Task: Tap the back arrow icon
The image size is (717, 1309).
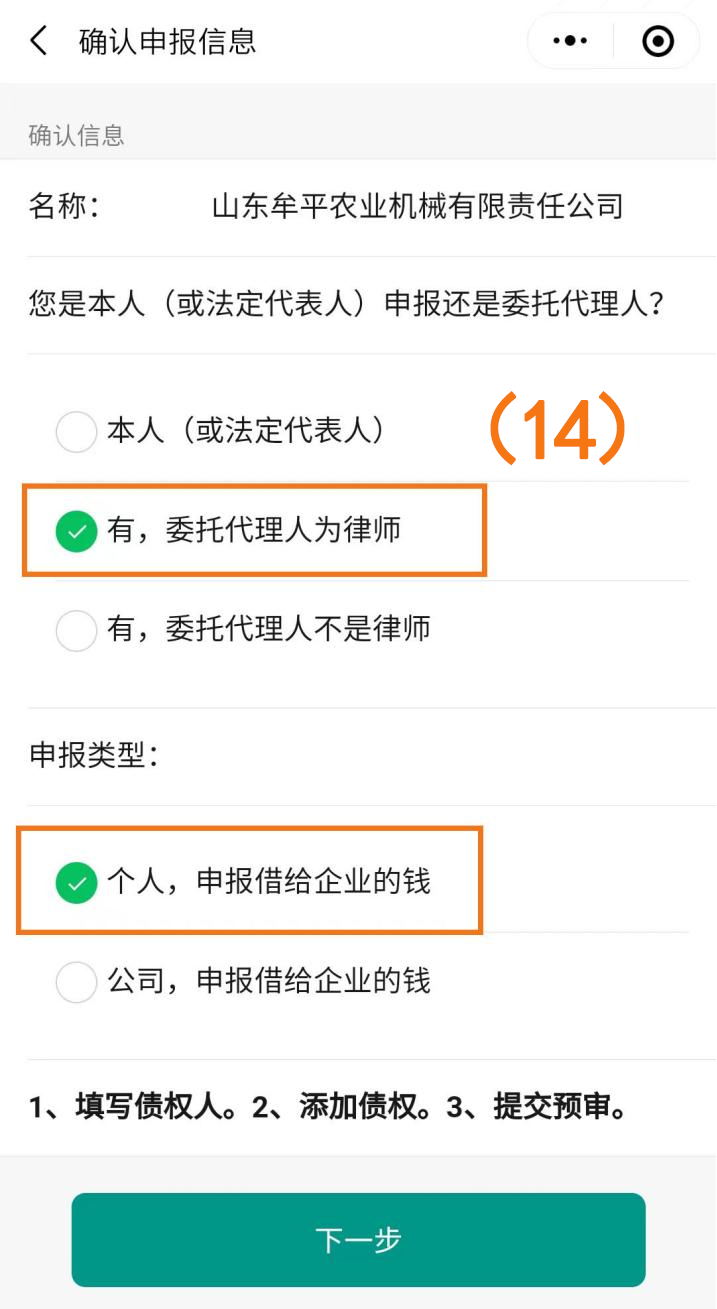Action: pos(39,41)
